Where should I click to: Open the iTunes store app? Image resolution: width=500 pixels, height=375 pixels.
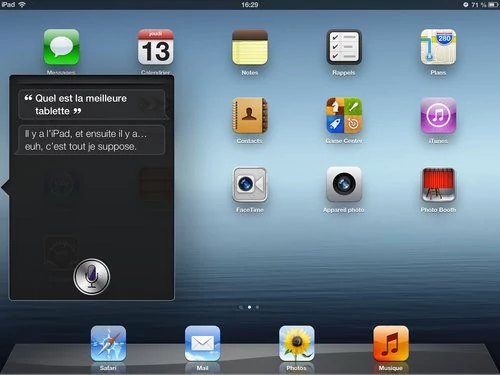pos(438,116)
